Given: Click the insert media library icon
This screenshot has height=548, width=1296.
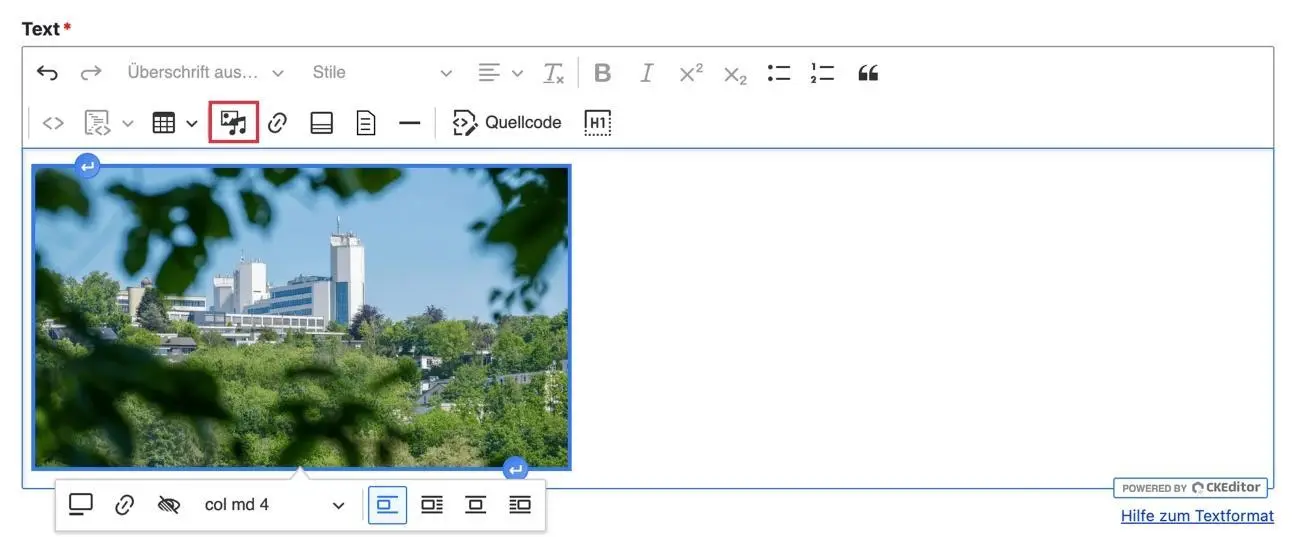Looking at the screenshot, I should (x=233, y=123).
